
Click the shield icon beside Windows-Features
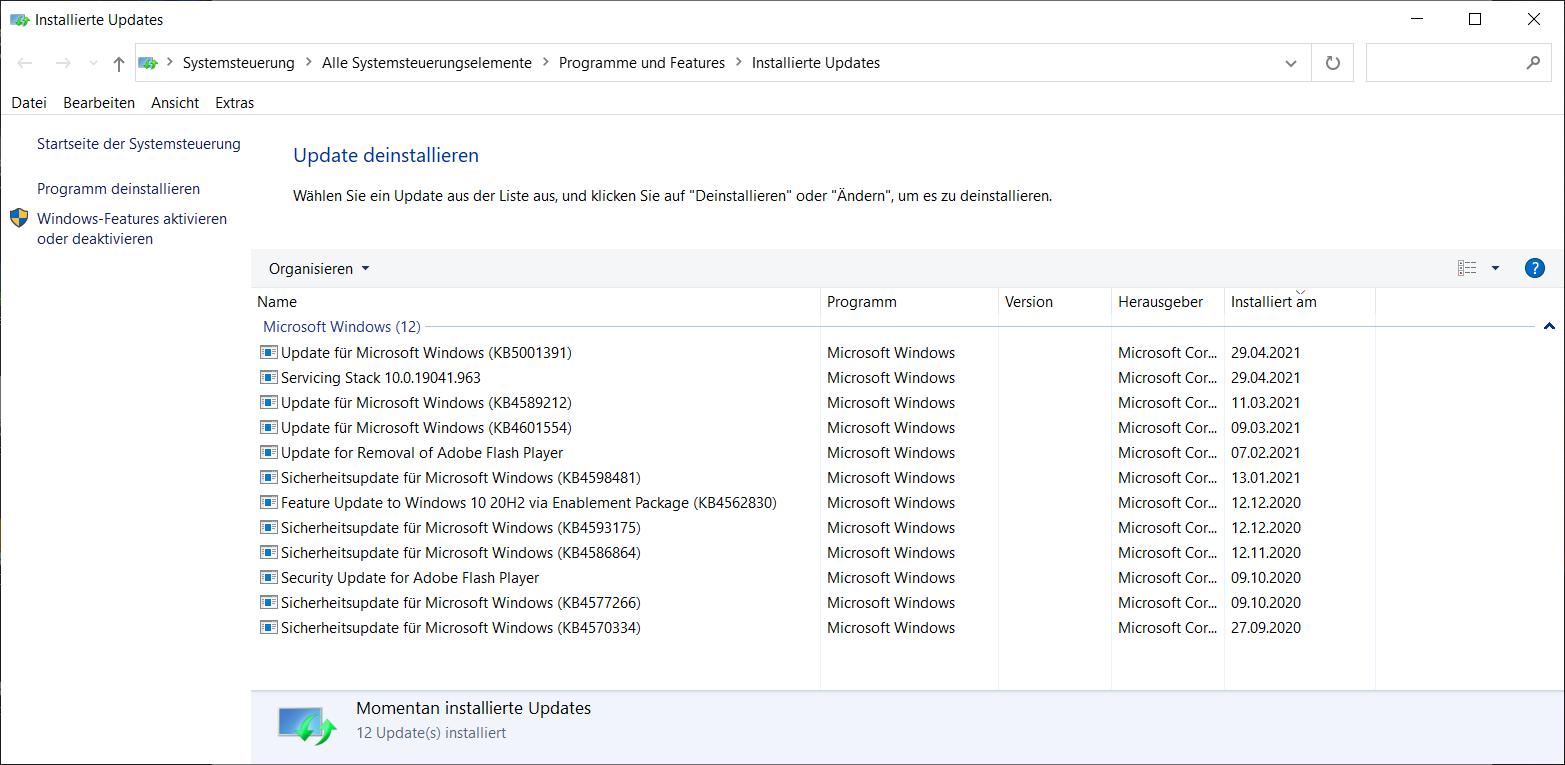pos(19,218)
